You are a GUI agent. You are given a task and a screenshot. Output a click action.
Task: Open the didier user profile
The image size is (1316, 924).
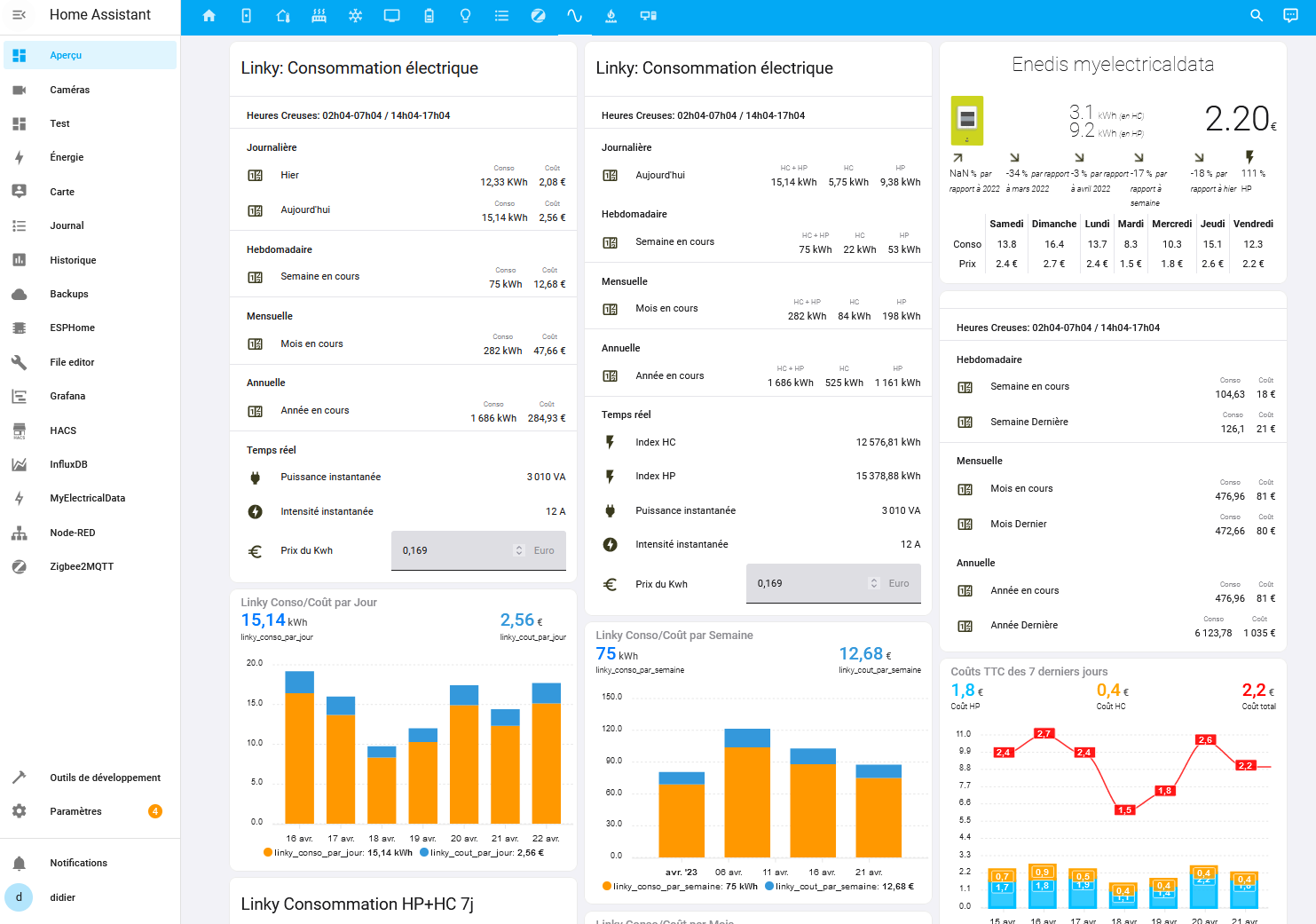pos(62,897)
